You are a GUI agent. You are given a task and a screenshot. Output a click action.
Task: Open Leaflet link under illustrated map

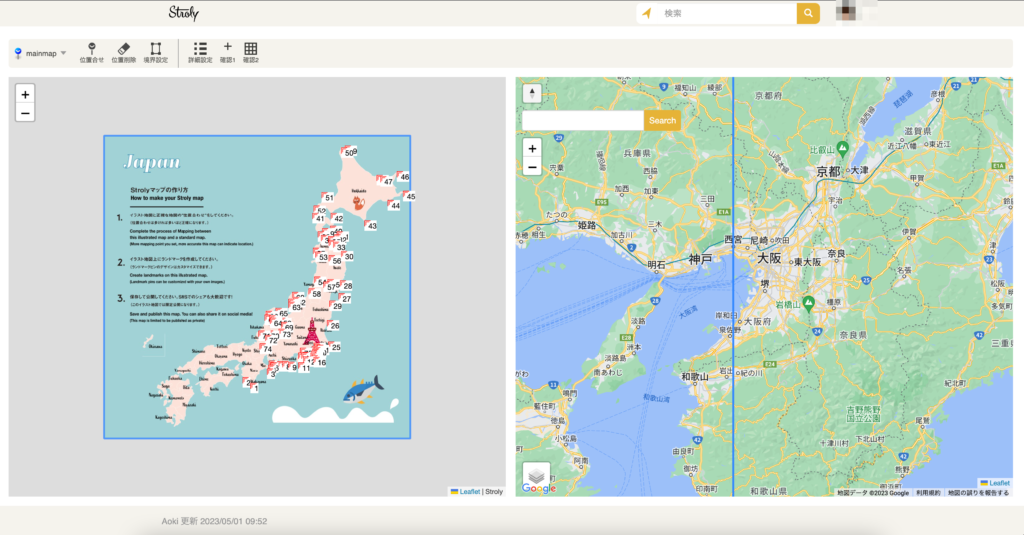pos(470,491)
